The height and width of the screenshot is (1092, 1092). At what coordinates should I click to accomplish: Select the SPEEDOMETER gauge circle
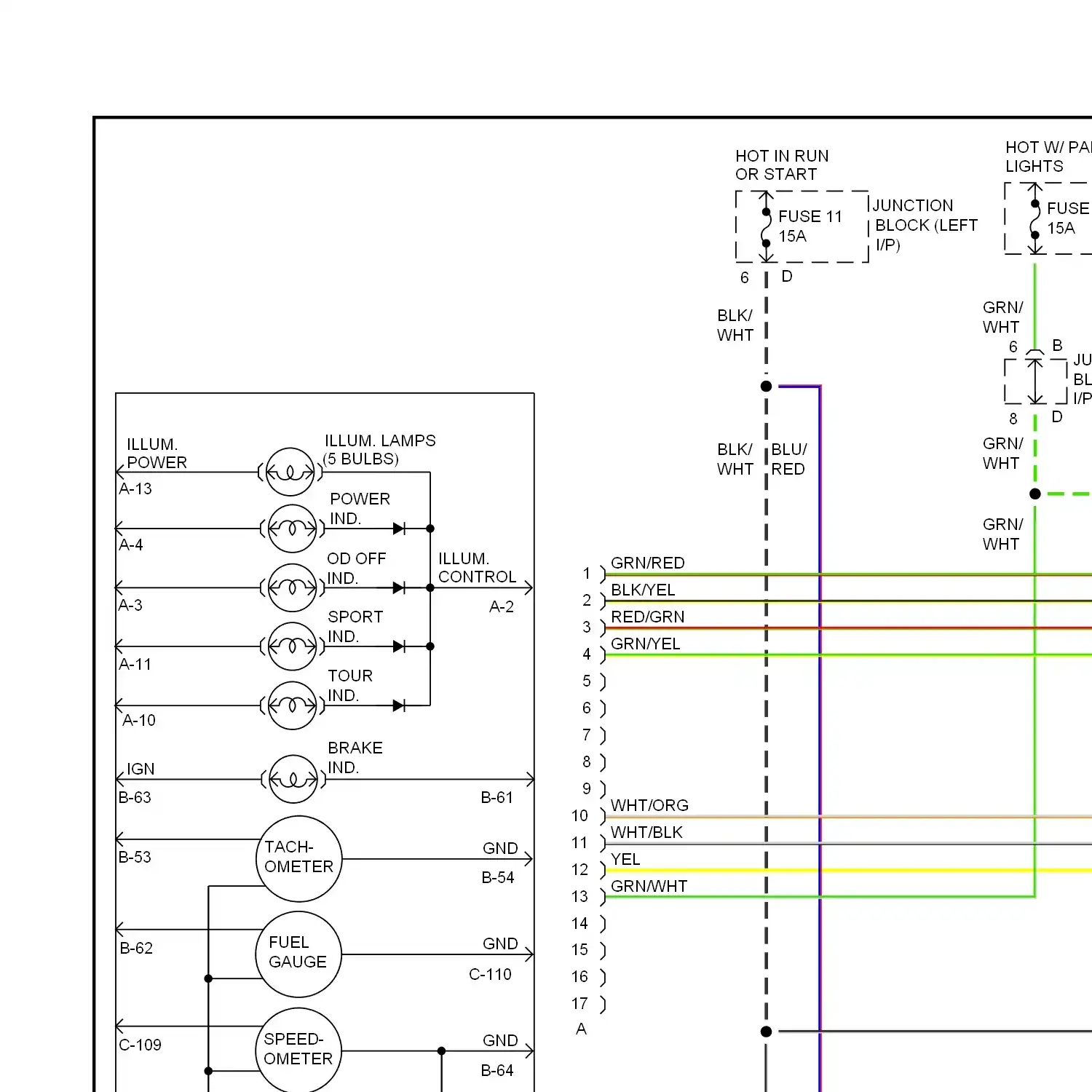pyautogui.click(x=298, y=1050)
